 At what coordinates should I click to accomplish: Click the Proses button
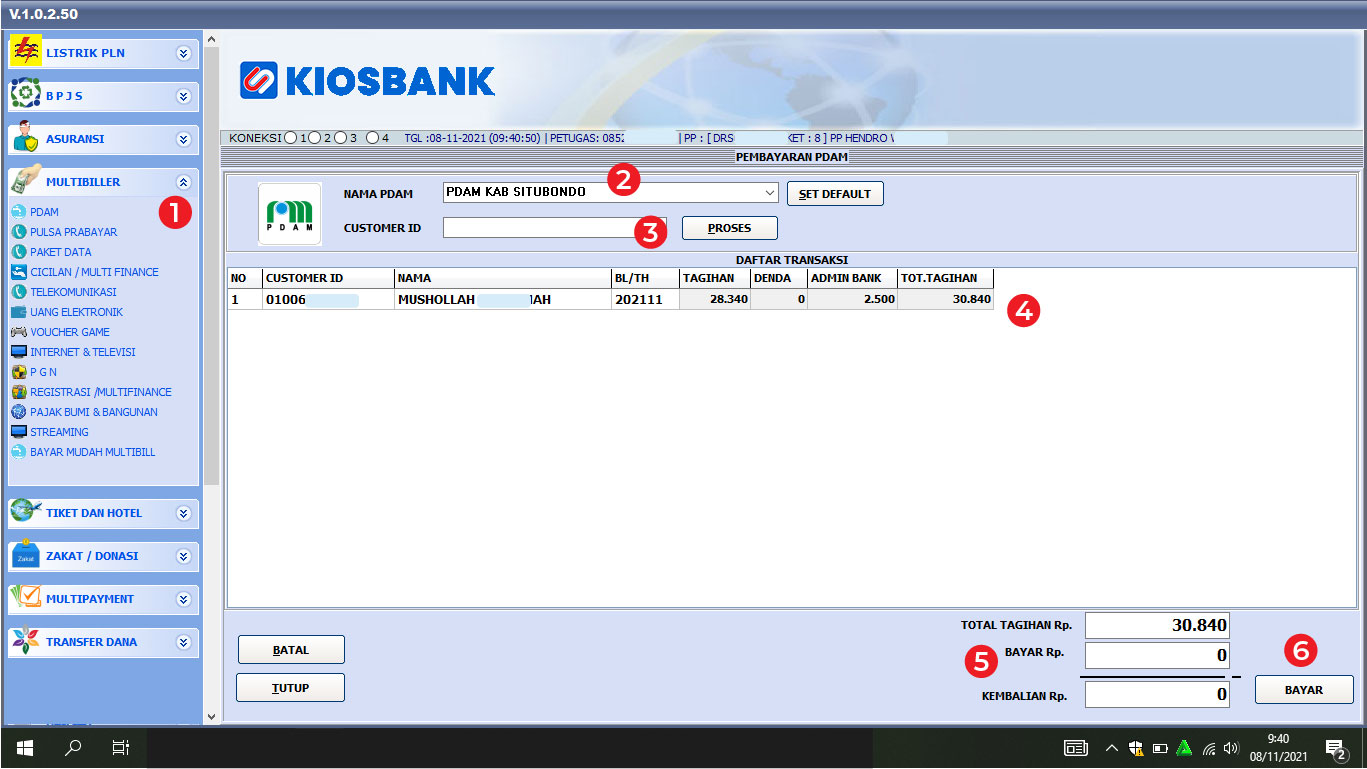click(729, 228)
